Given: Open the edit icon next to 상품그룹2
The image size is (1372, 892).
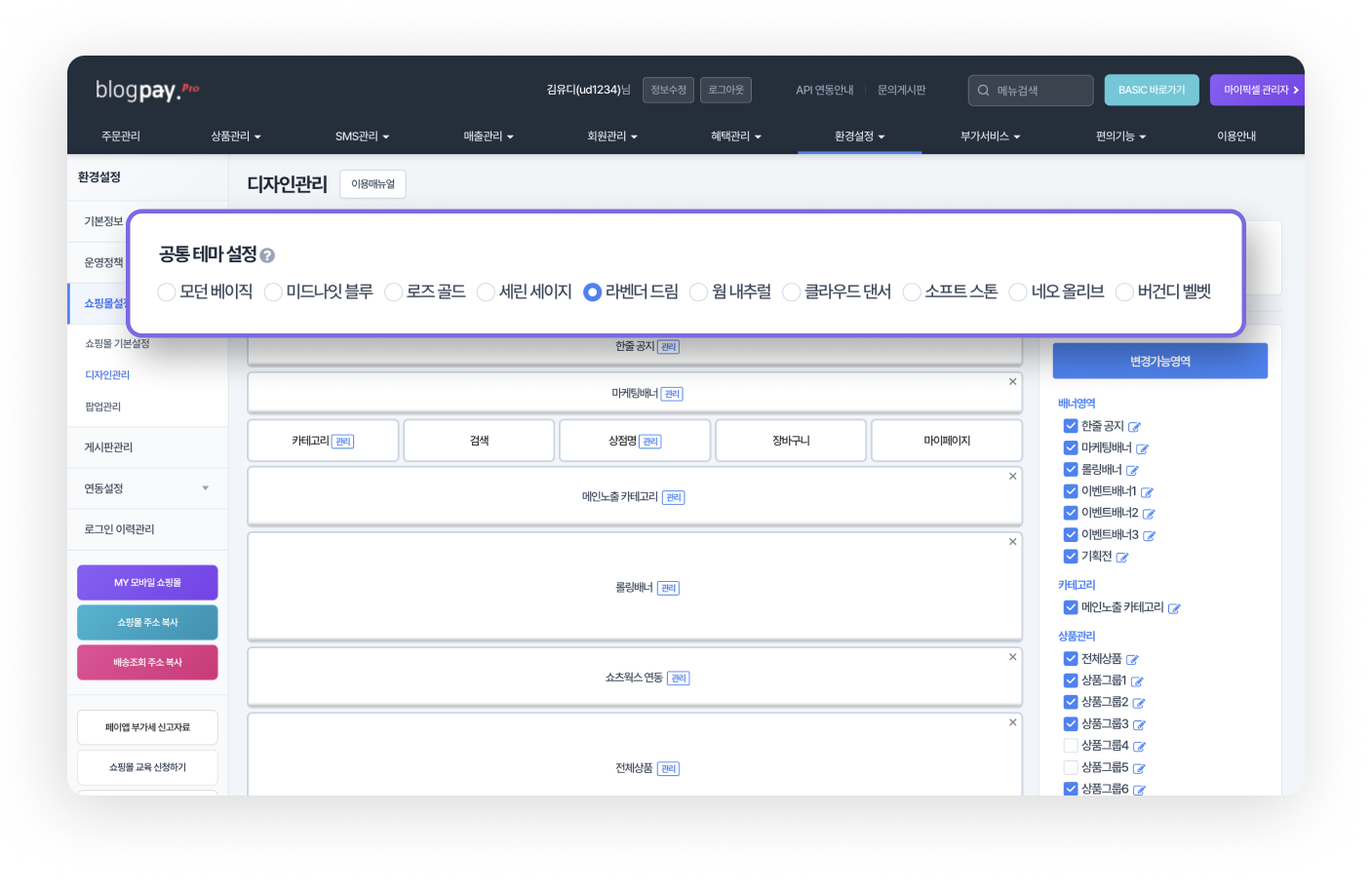Looking at the screenshot, I should pos(1139,703).
